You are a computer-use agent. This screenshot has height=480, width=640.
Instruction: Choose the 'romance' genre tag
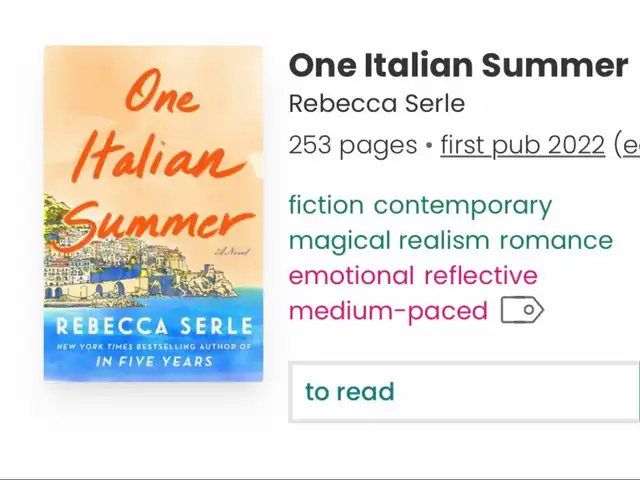pyautogui.click(x=556, y=240)
